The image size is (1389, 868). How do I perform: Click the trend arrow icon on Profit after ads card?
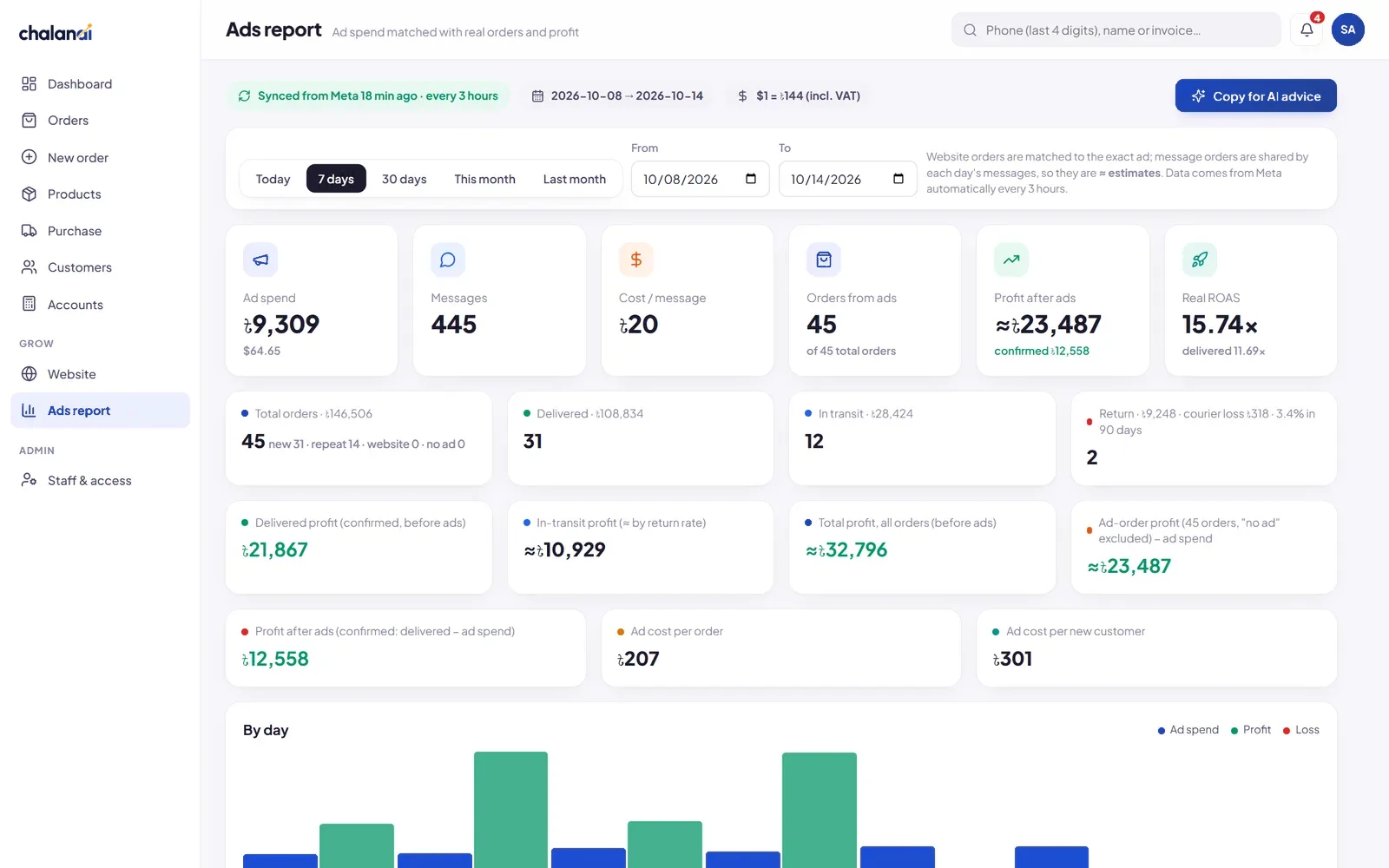point(1011,260)
